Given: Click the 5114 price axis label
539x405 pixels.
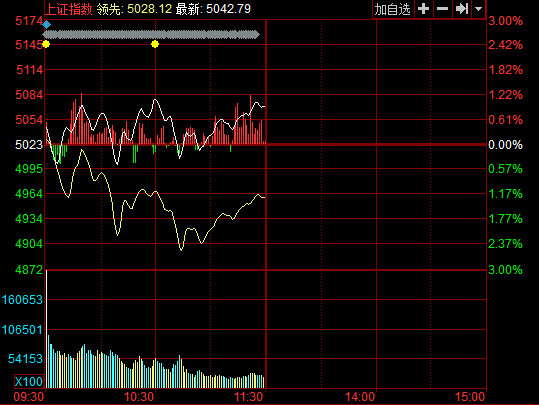Looking at the screenshot, I should (30, 70).
